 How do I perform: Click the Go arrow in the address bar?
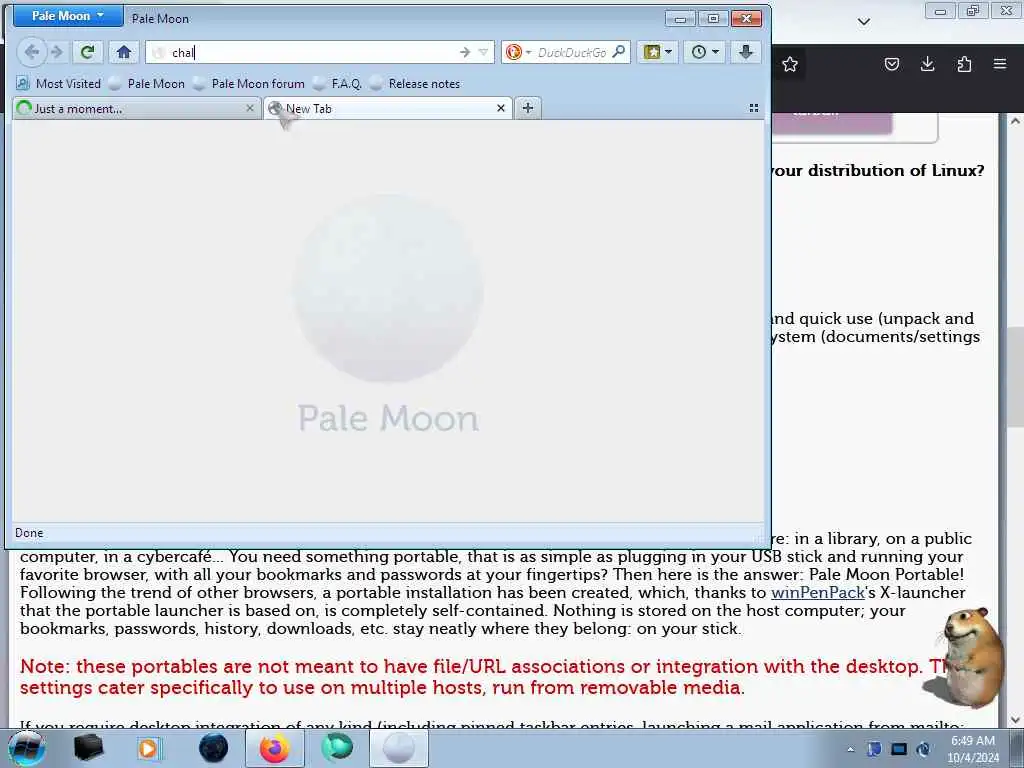click(465, 52)
